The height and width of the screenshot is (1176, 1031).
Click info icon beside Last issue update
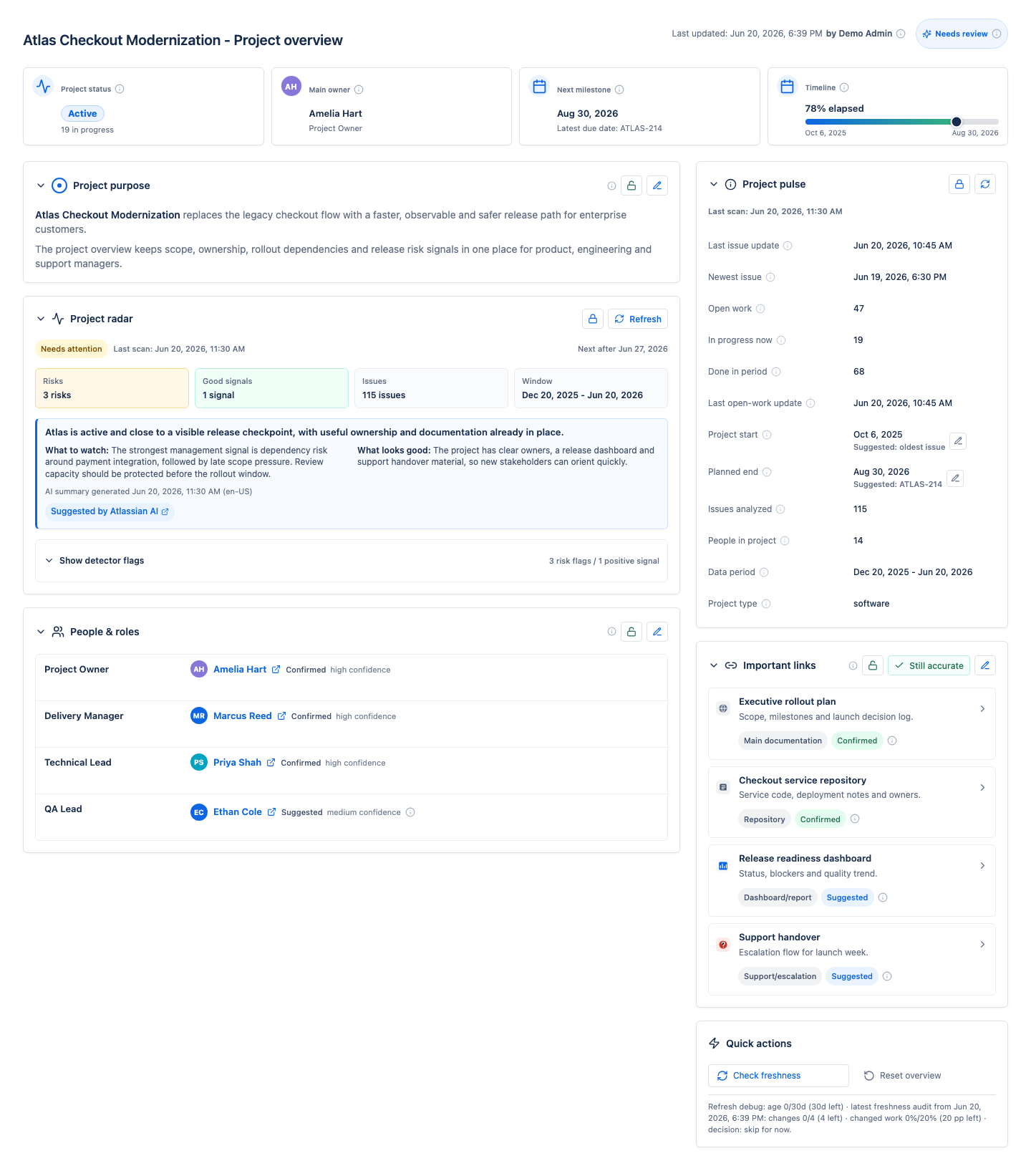pos(788,246)
